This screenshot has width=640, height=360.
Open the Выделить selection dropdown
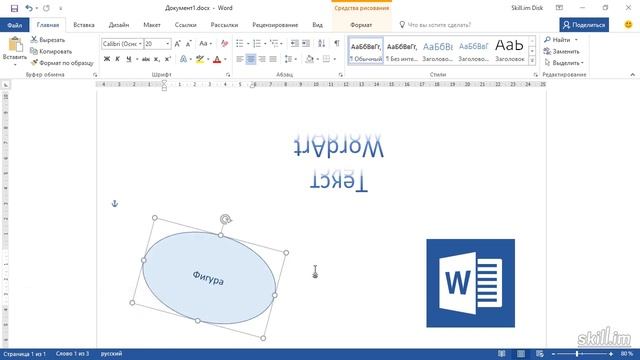click(x=564, y=63)
